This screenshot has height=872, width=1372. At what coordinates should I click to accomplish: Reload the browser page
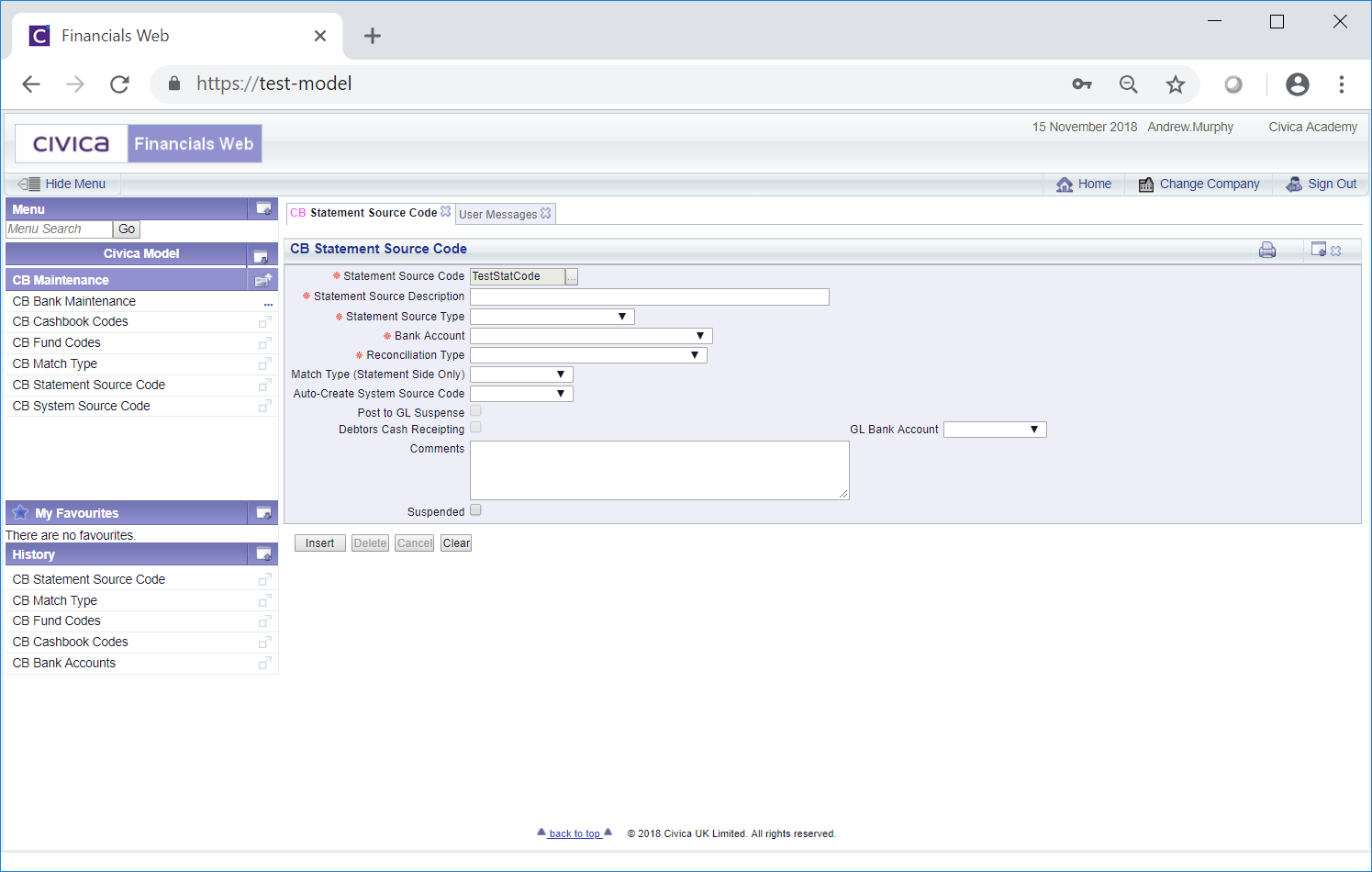(x=119, y=84)
